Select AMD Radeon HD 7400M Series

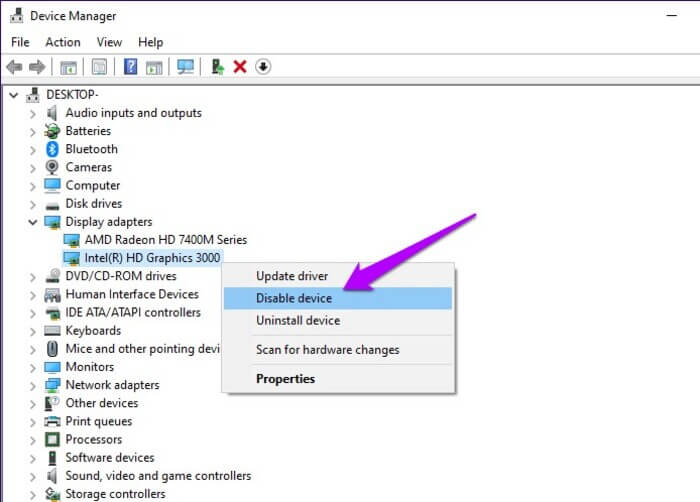point(166,240)
